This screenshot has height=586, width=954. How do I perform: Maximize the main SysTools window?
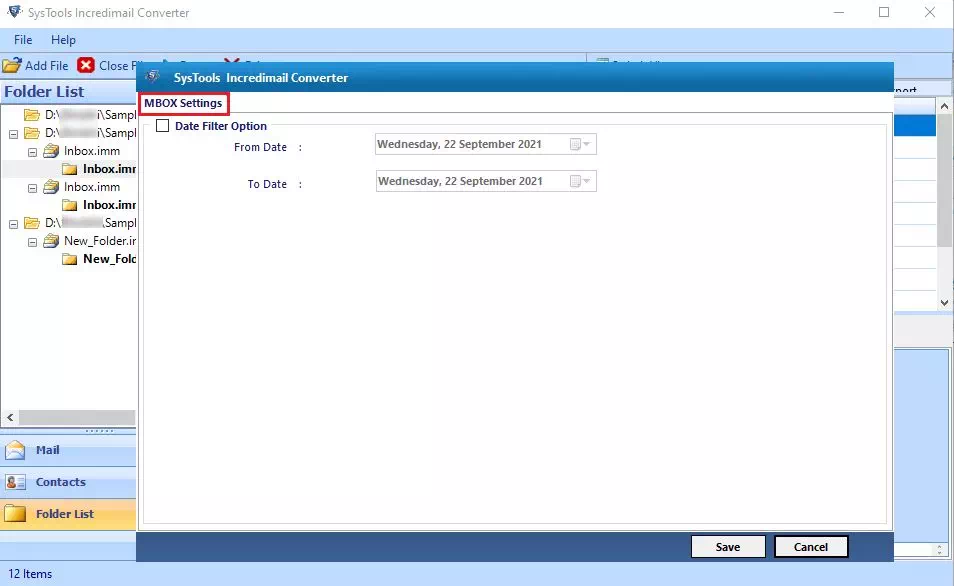884,12
